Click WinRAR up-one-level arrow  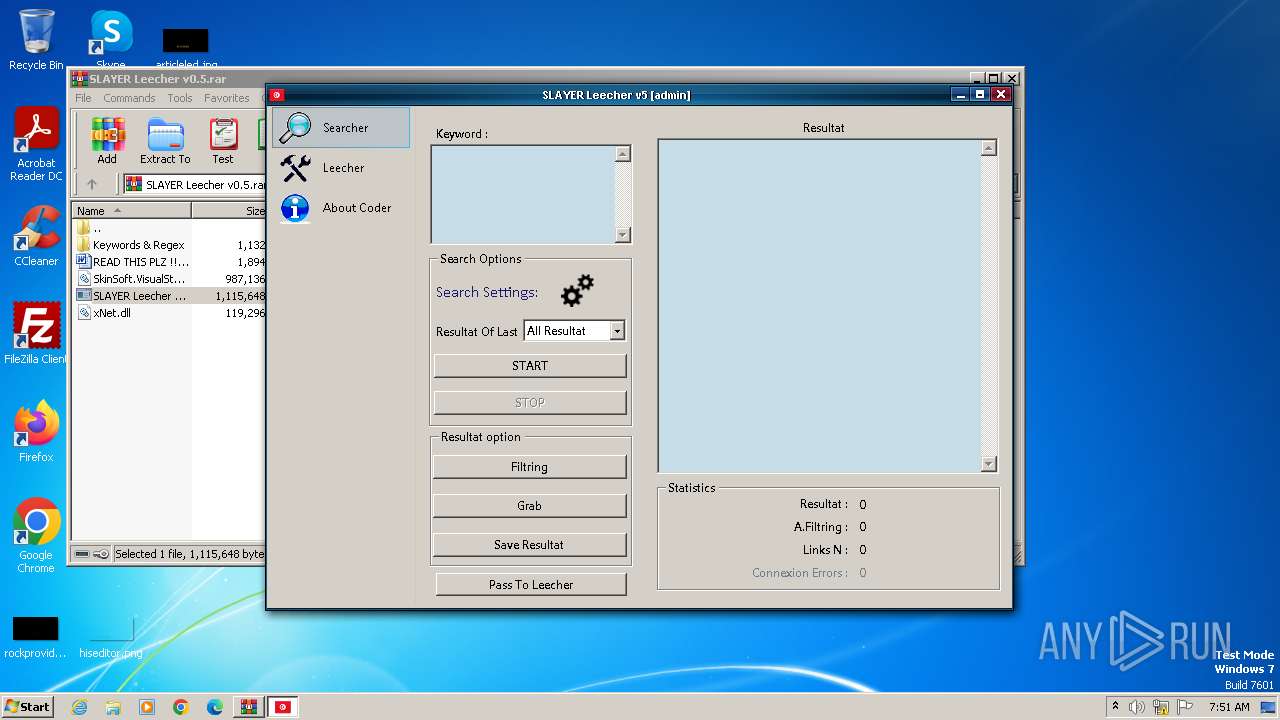pos(92,184)
